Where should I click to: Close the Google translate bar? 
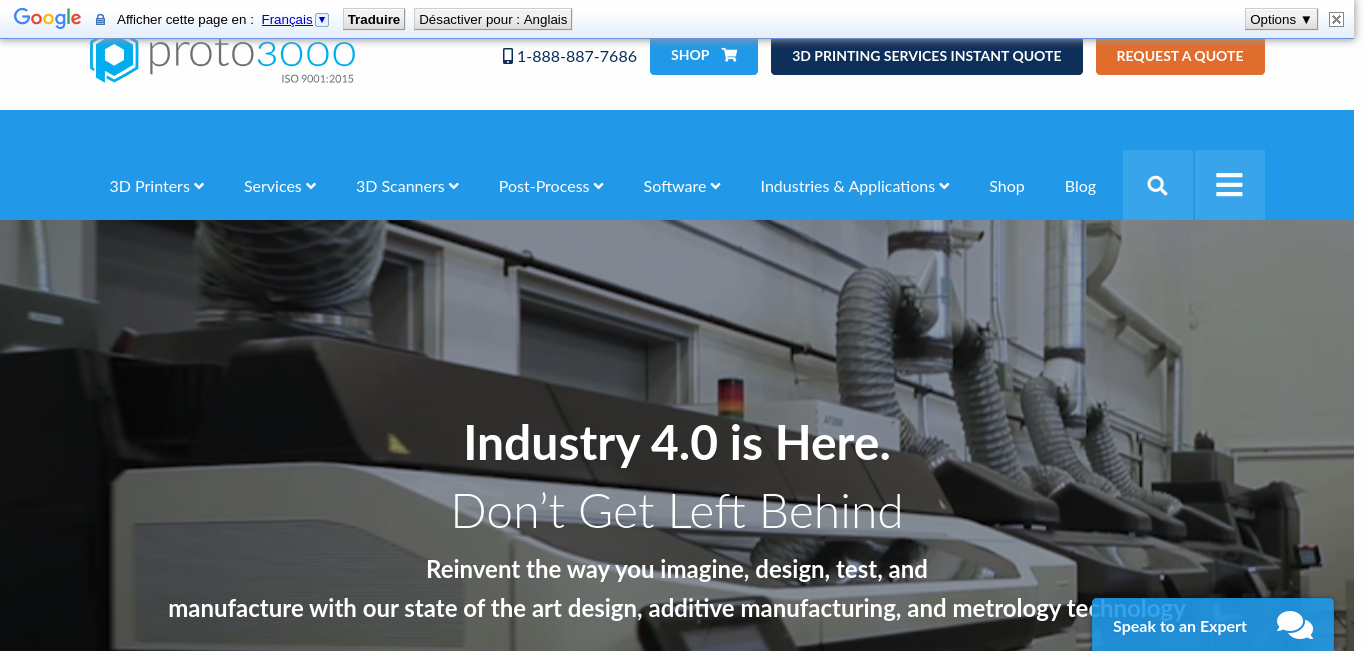tap(1336, 19)
